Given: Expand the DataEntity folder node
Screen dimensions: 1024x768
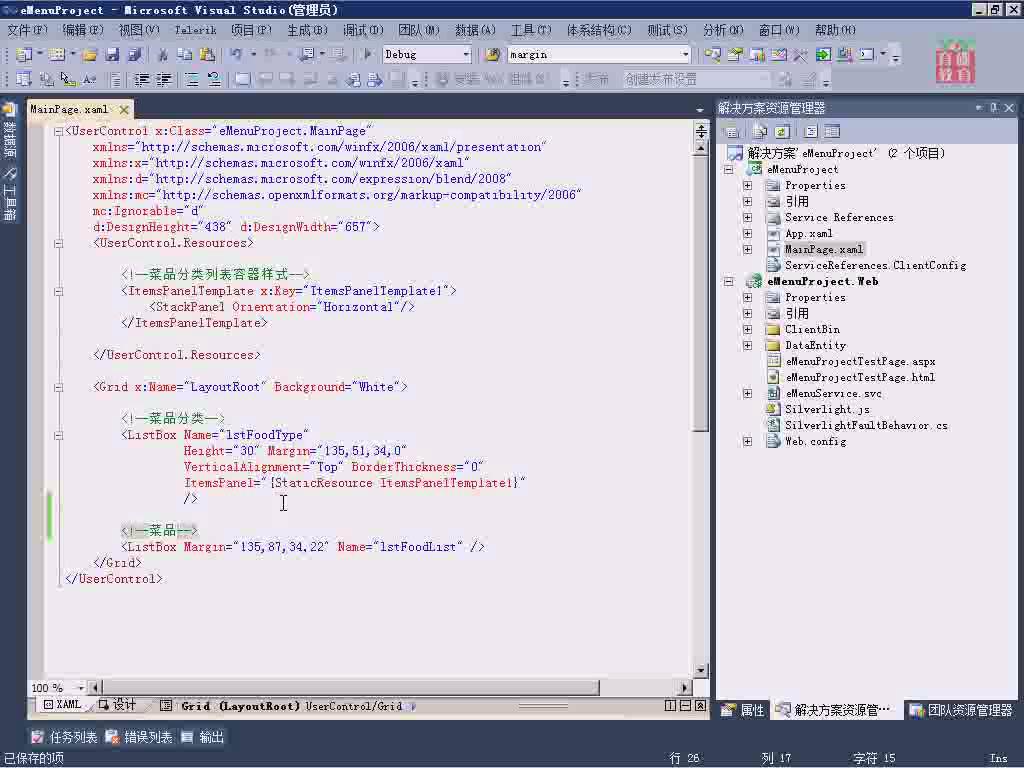Looking at the screenshot, I should click(x=748, y=345).
